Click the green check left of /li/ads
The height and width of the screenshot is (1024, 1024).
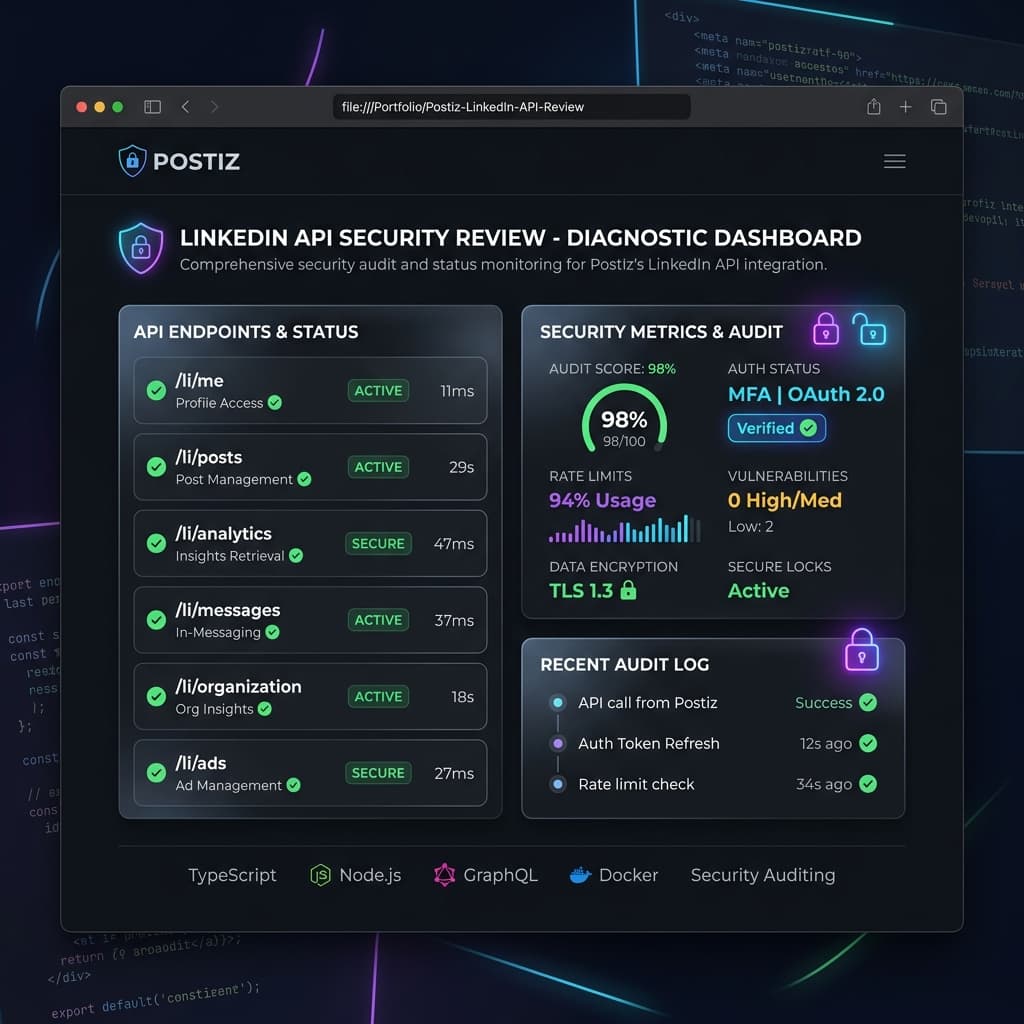156,773
